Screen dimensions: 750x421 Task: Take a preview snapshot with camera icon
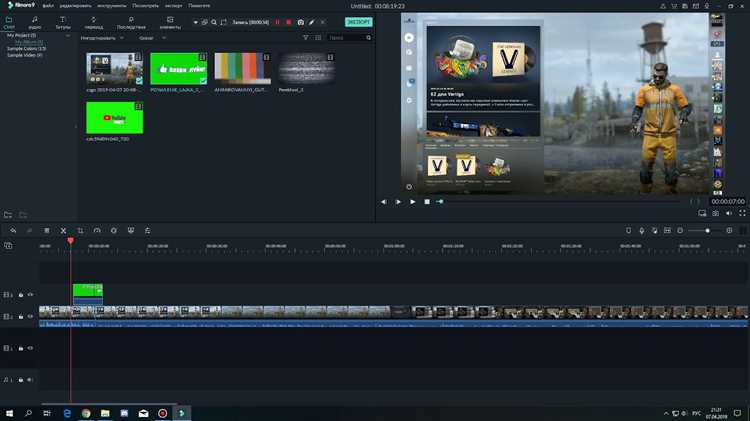pos(716,213)
